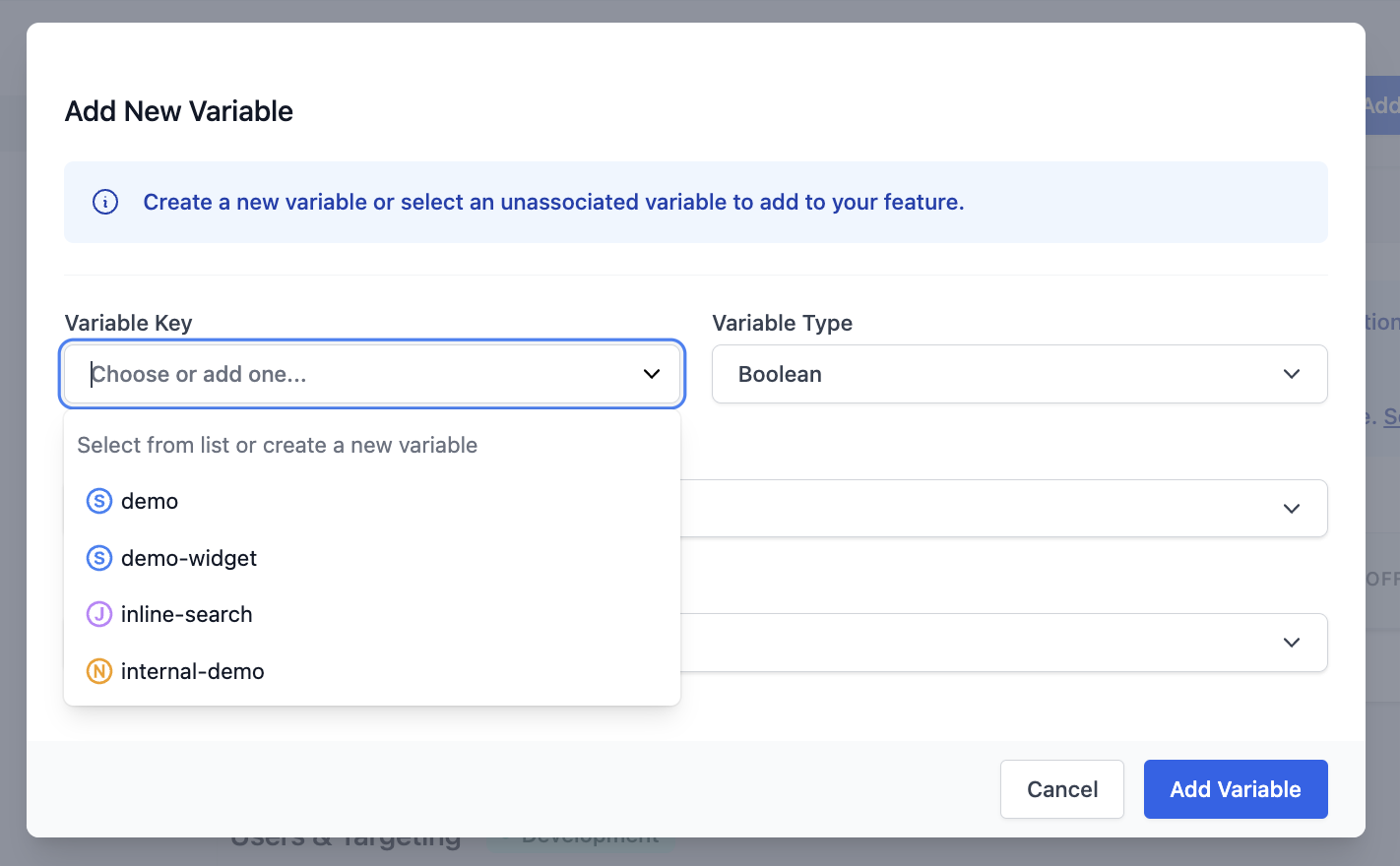
Task: Click the info icon in the notice banner
Action: pyautogui.click(x=104, y=202)
